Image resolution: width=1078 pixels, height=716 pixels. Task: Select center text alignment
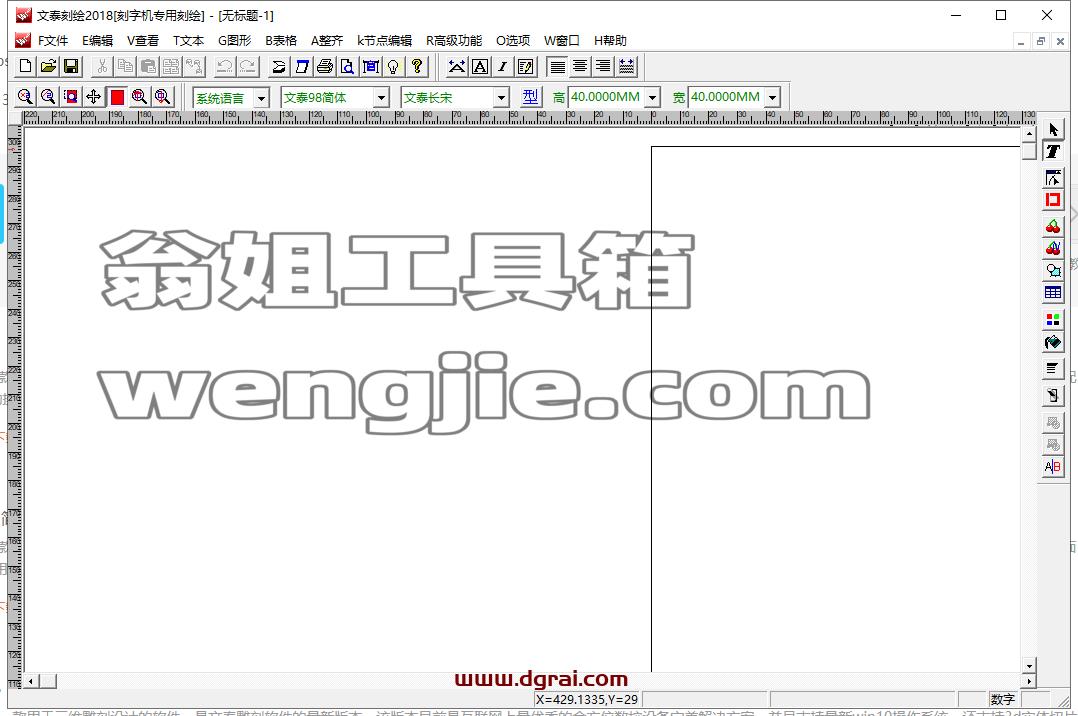(x=580, y=67)
